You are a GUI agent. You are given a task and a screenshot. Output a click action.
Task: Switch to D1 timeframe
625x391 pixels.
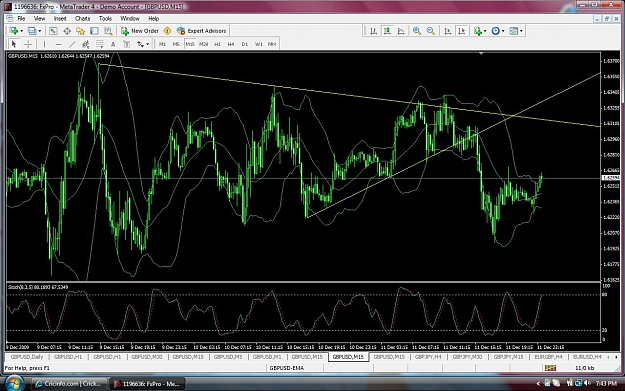[245, 44]
